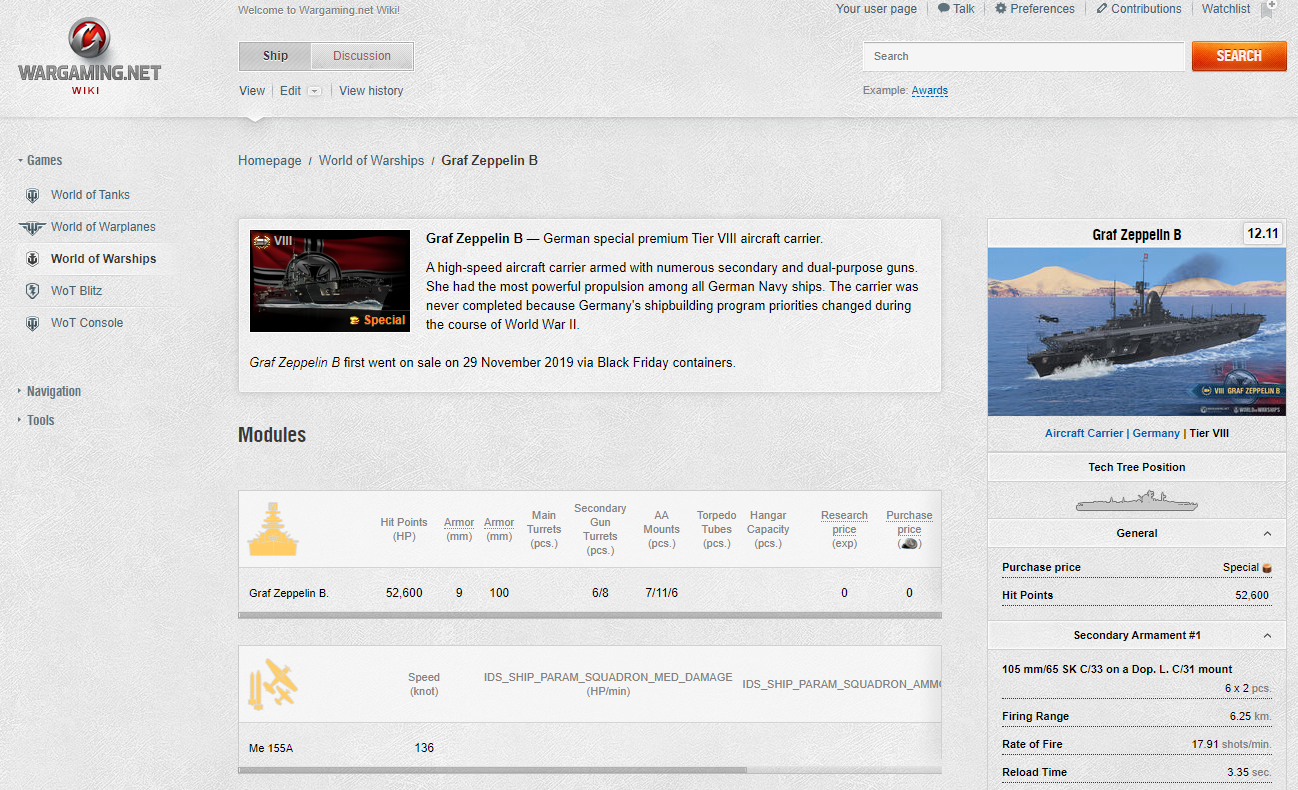Click the 12.11 version badge

[x=1263, y=234]
